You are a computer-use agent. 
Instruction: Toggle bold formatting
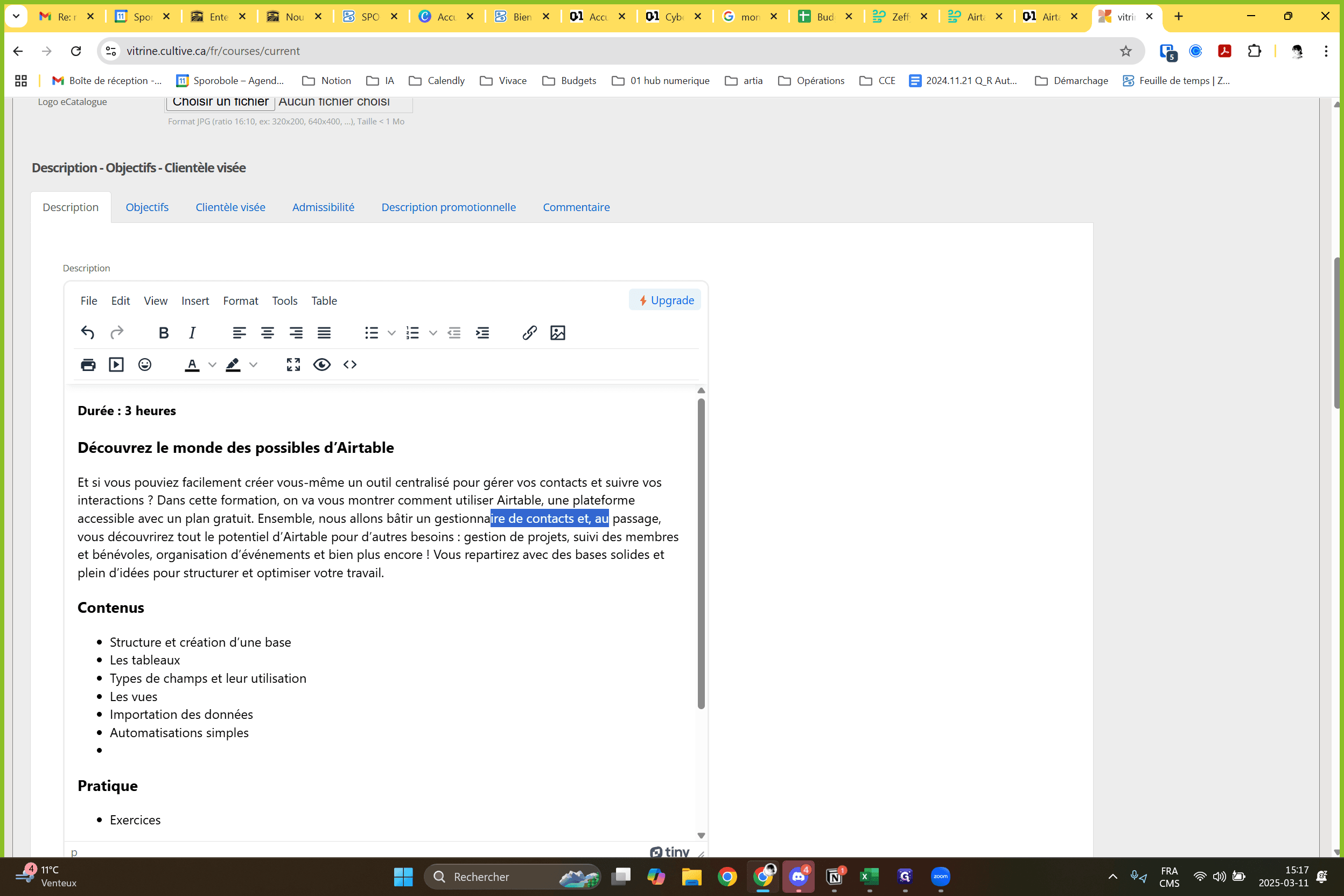[x=164, y=333]
